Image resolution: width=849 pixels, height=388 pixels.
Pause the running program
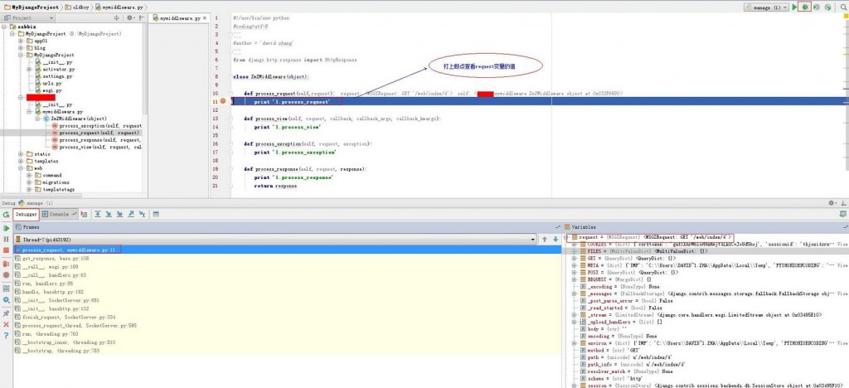click(6, 239)
